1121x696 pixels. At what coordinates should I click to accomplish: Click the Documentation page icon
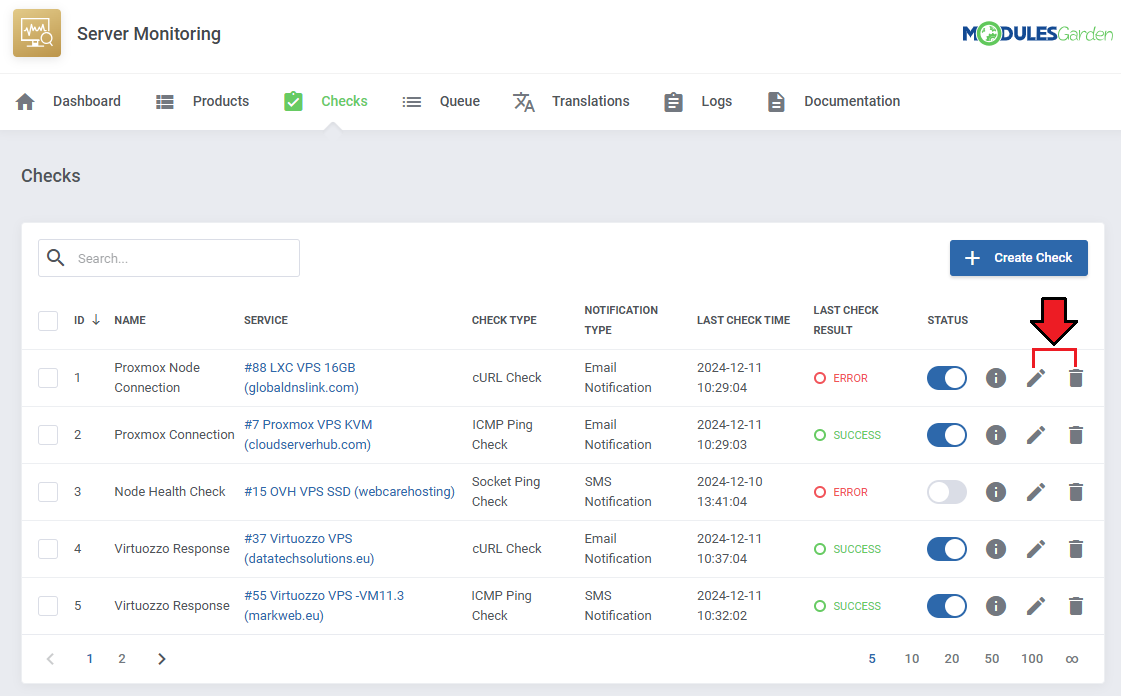click(x=776, y=101)
